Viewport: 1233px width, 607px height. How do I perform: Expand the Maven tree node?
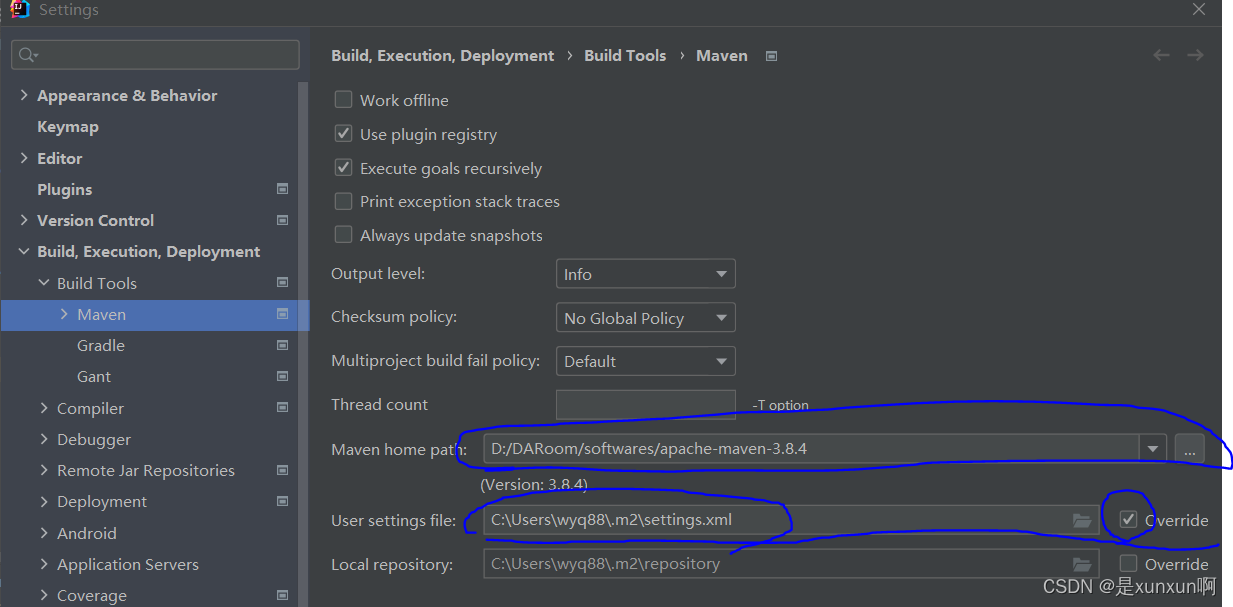[64, 314]
